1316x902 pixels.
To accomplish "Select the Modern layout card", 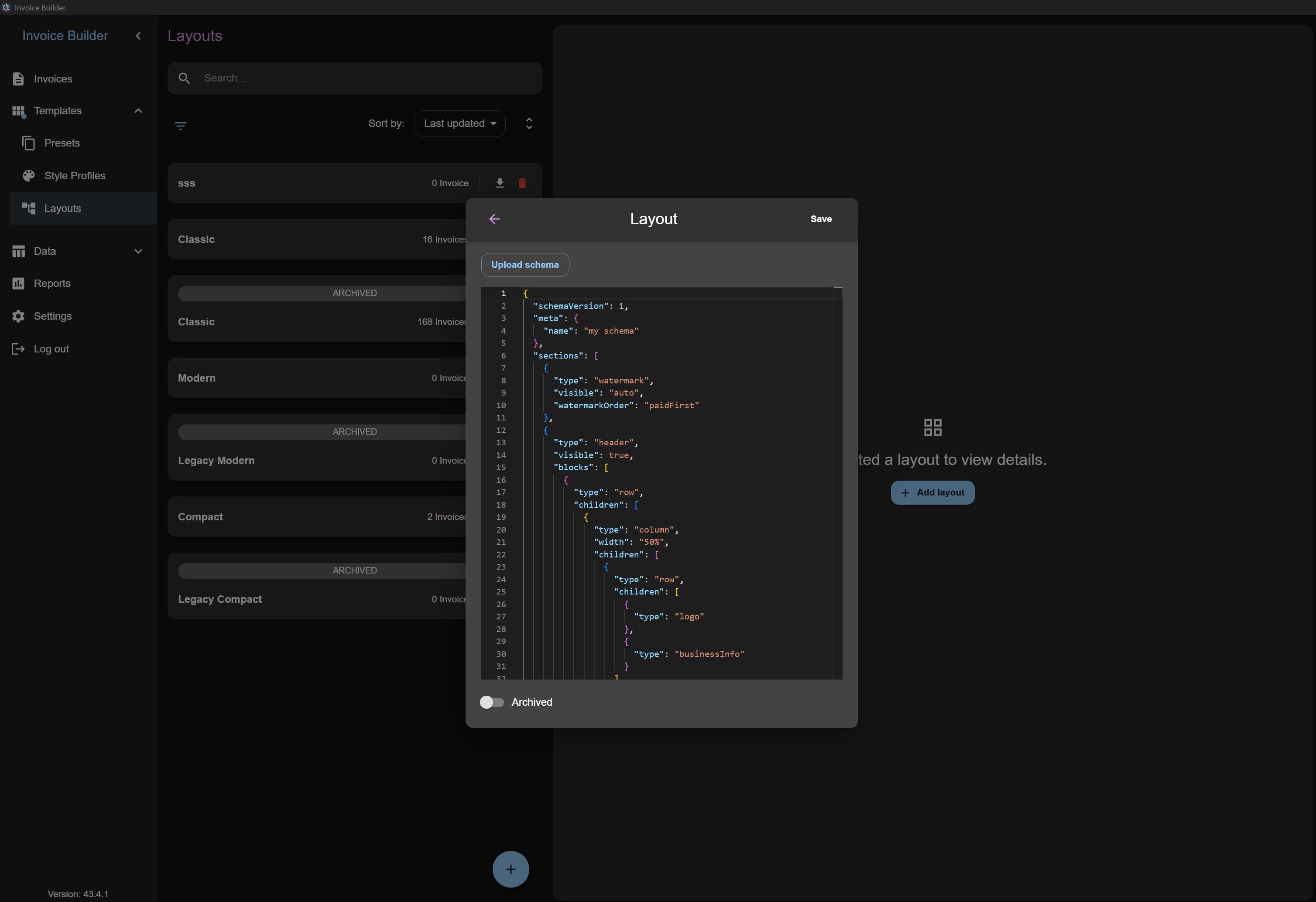I will (316, 378).
